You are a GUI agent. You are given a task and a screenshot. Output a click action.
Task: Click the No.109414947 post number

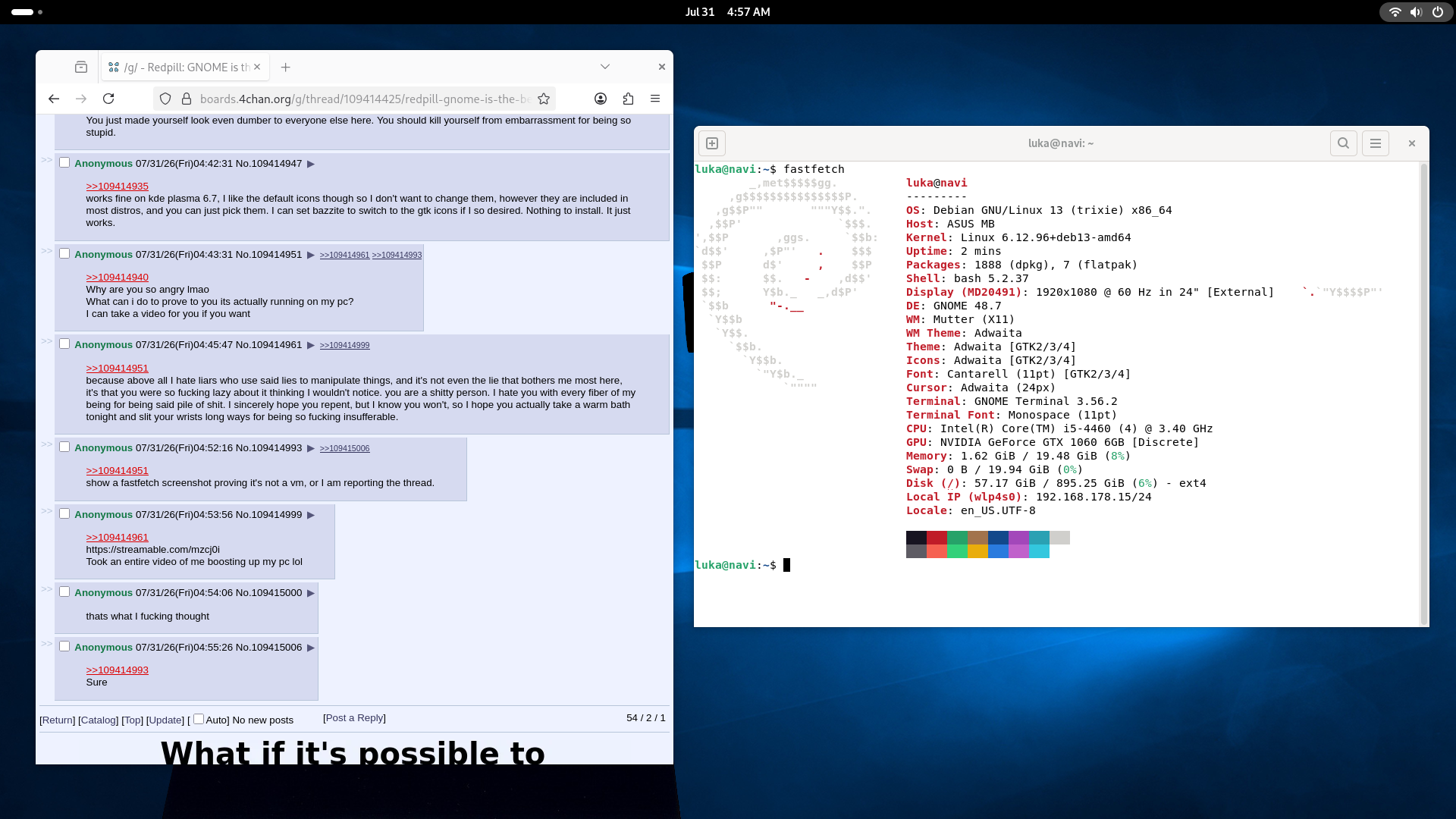(x=268, y=164)
